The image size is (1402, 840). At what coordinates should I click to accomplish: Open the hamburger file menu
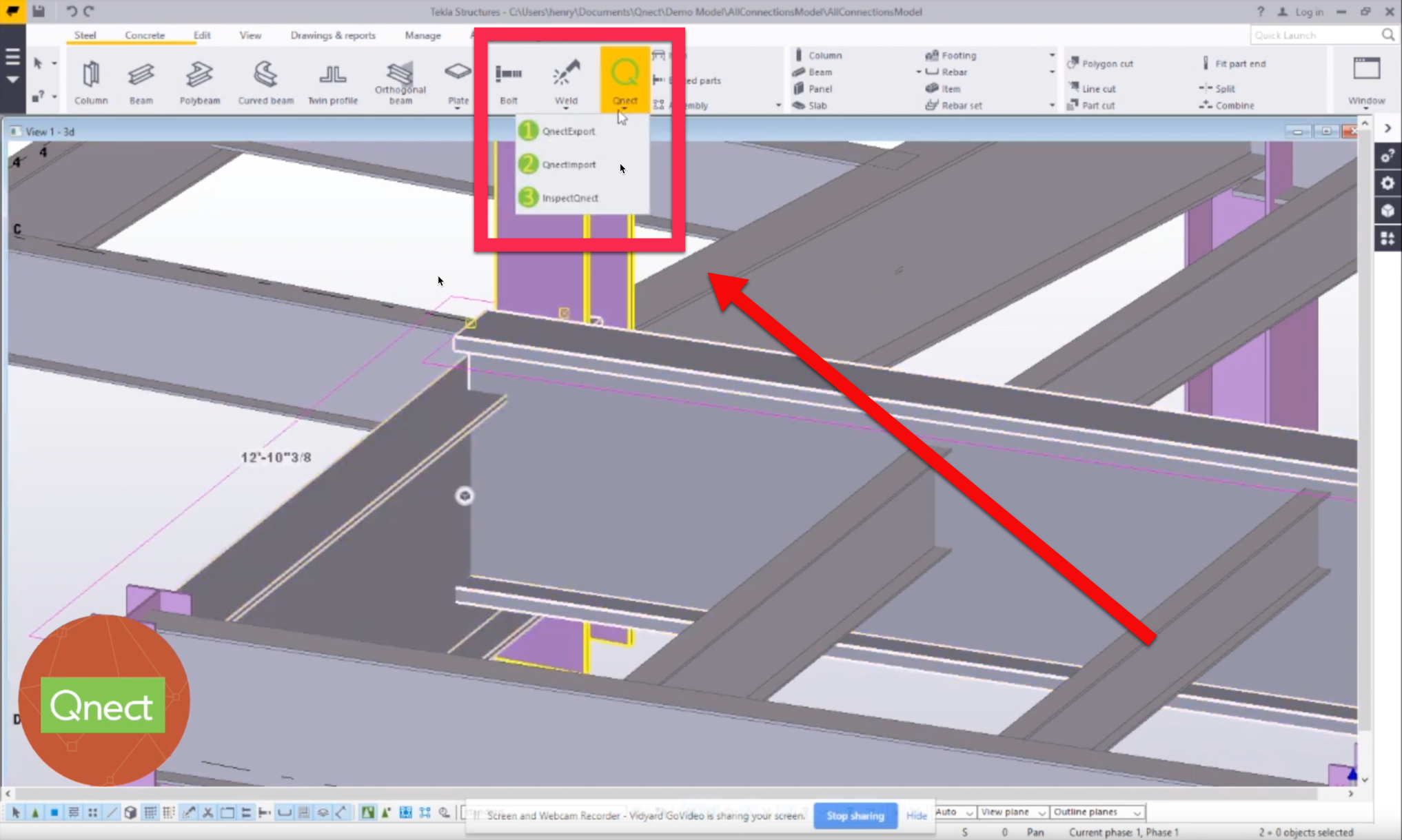tap(12, 57)
